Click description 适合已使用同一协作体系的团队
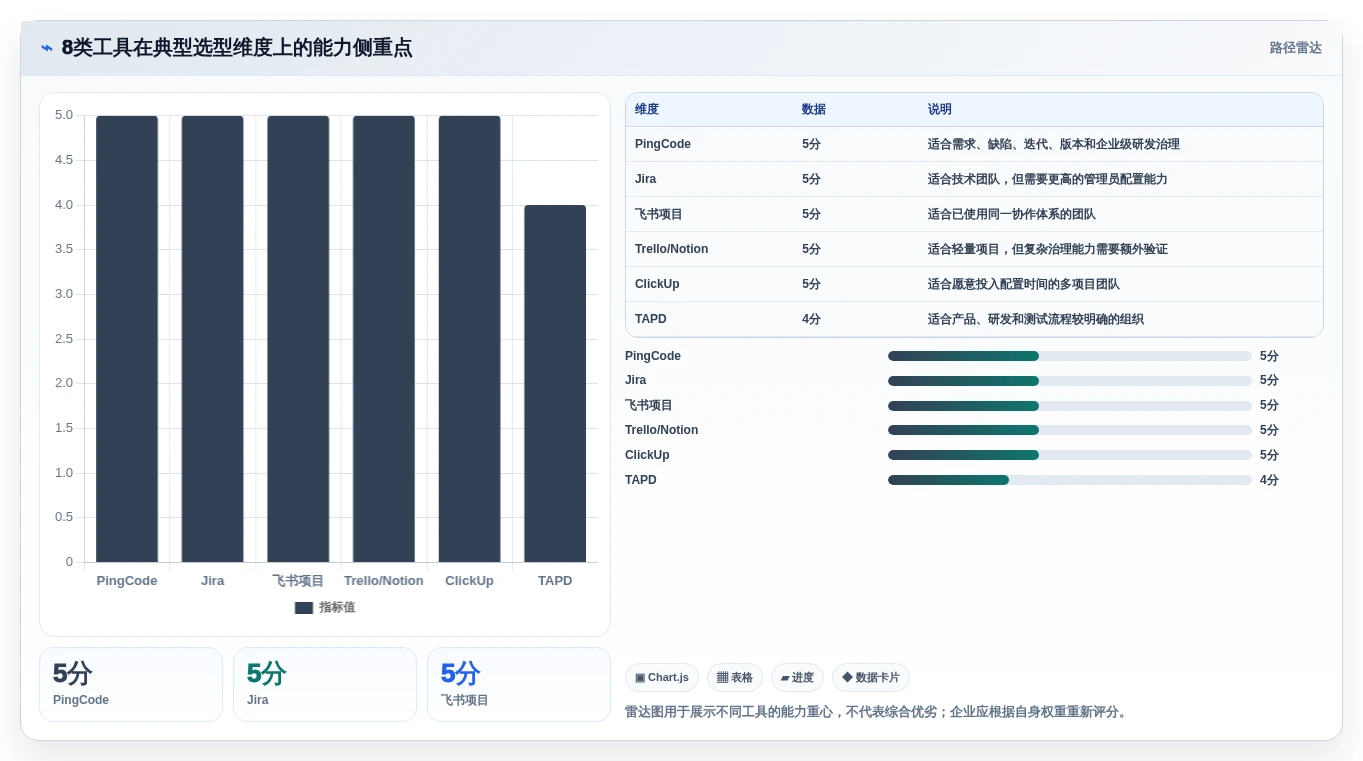1363x761 pixels. coord(1012,214)
